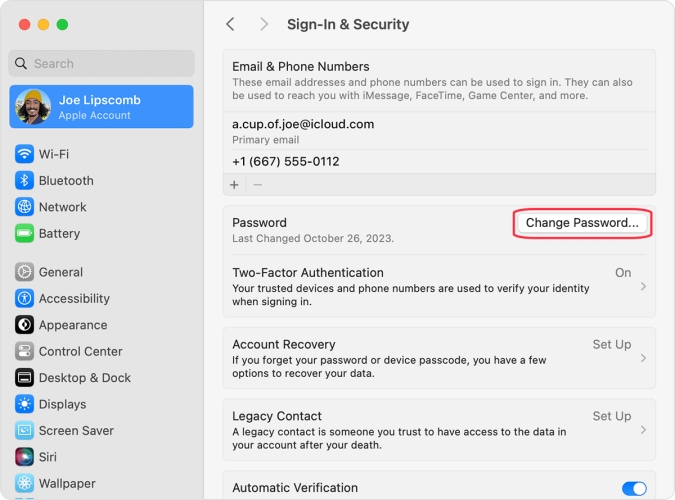Open Joe Lipscomb Apple Account profile
Viewport: 675px width, 500px height.
click(101, 107)
